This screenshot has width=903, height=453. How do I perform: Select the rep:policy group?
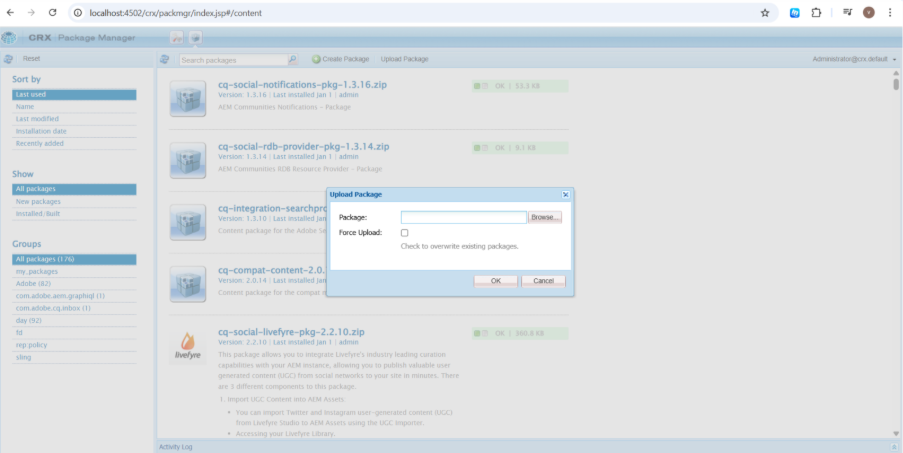click(74, 345)
